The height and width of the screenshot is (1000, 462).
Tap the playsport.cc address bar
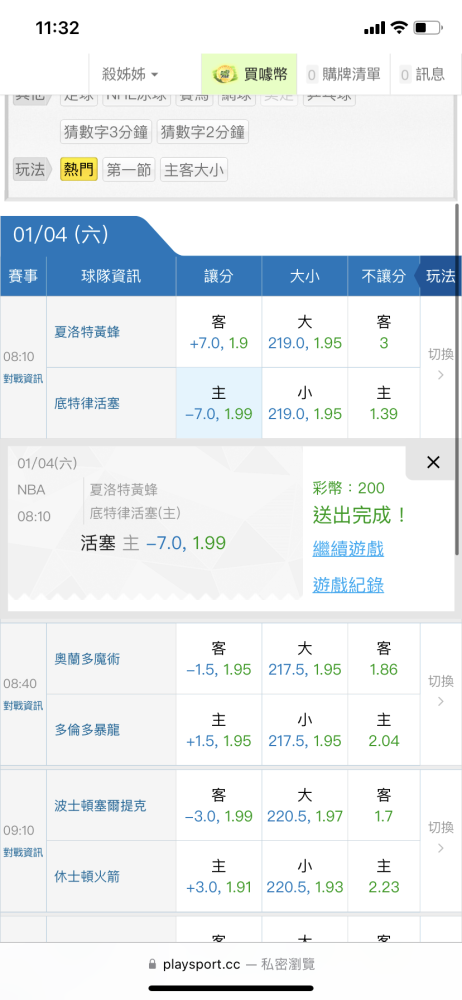[231, 964]
